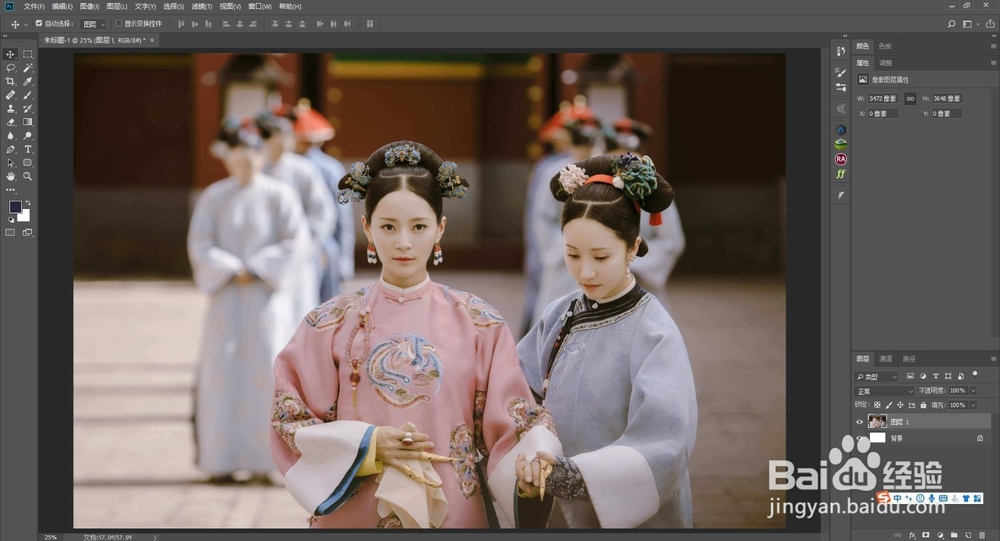The height and width of the screenshot is (541, 1000).
Task: Open workspace switcher dropdown at top right
Action: pos(970,24)
